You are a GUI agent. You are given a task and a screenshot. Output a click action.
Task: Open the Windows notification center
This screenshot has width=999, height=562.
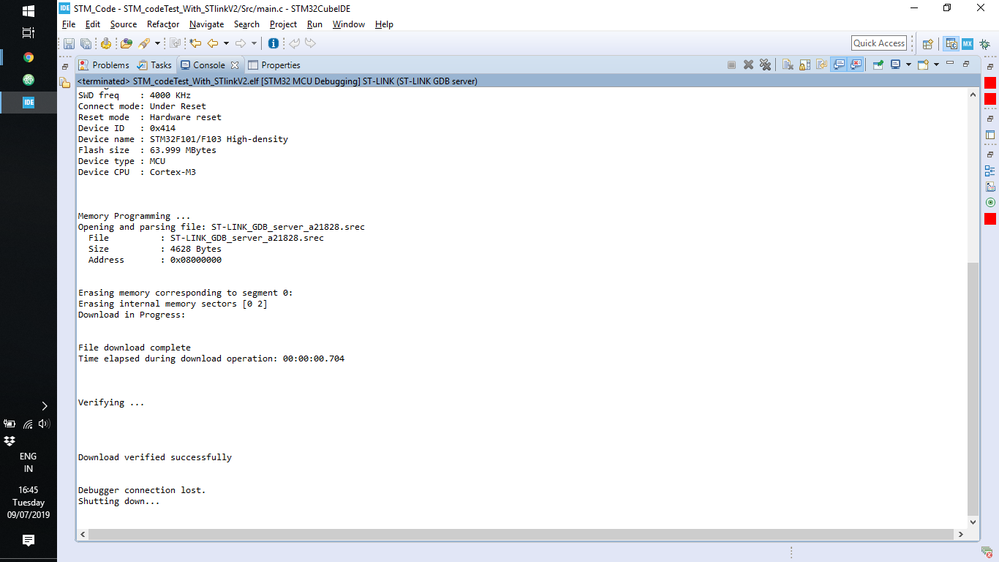click(28, 540)
